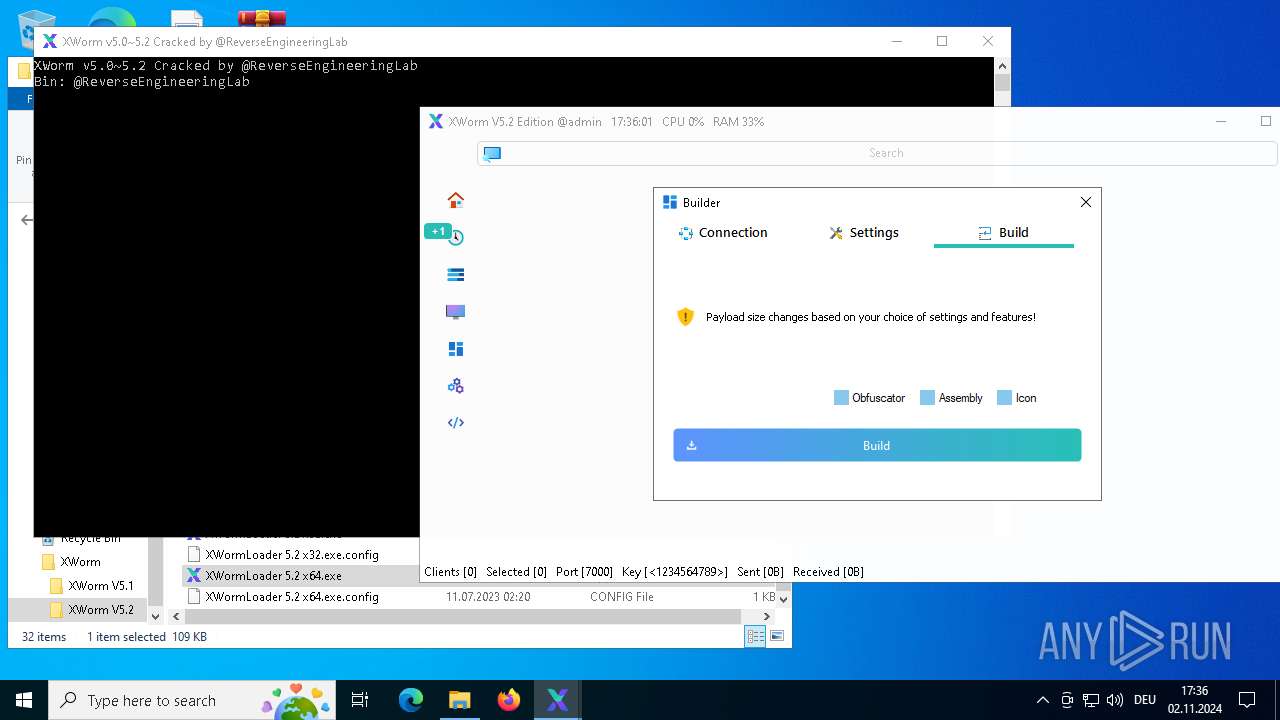This screenshot has width=1280, height=720.
Task: Click Clients [0] in status bar
Action: pos(450,572)
